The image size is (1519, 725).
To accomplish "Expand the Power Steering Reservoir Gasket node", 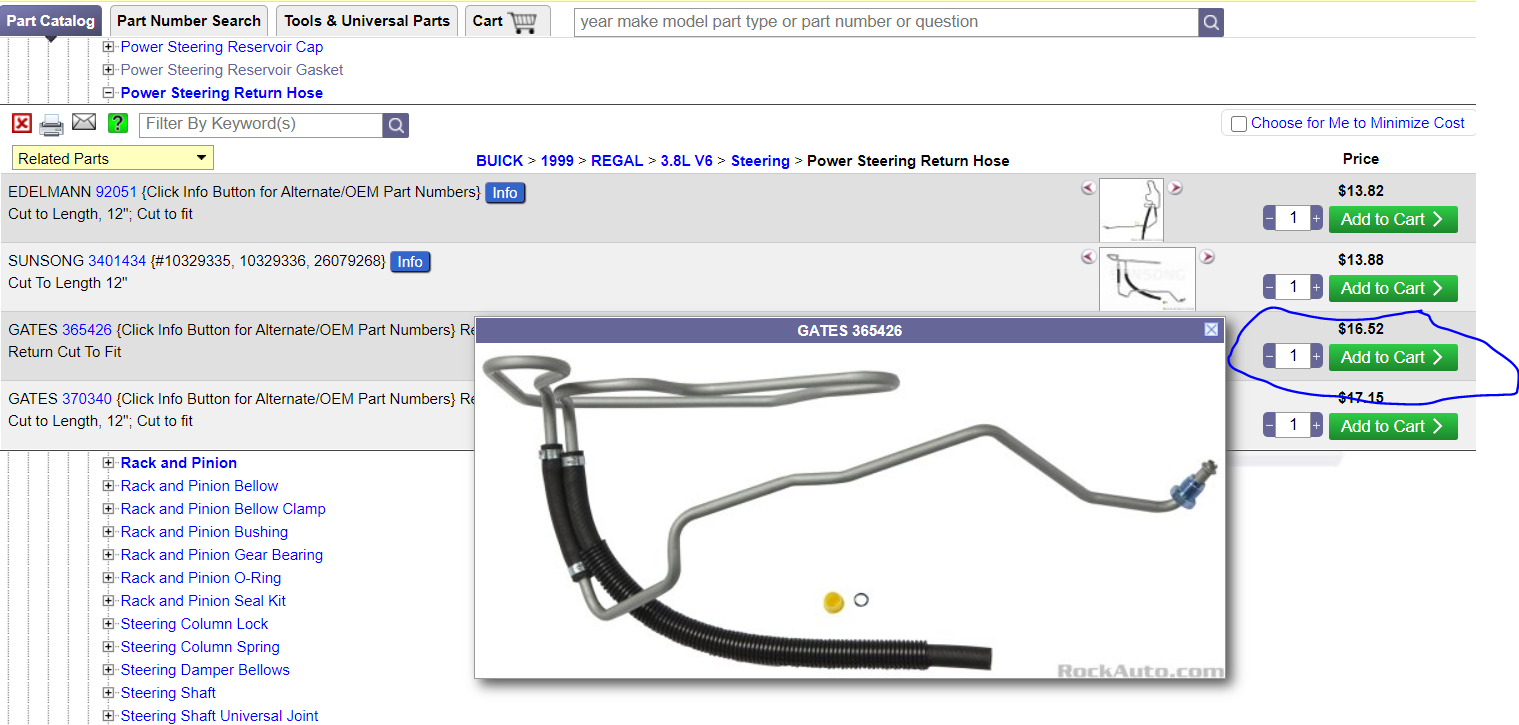I will (108, 70).
